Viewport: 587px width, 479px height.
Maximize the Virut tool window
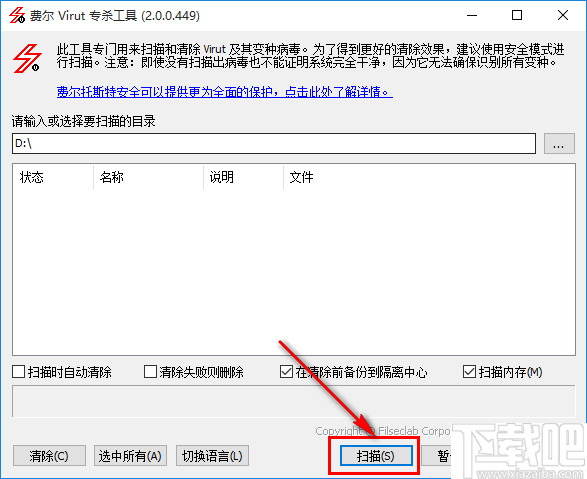[x=517, y=15]
